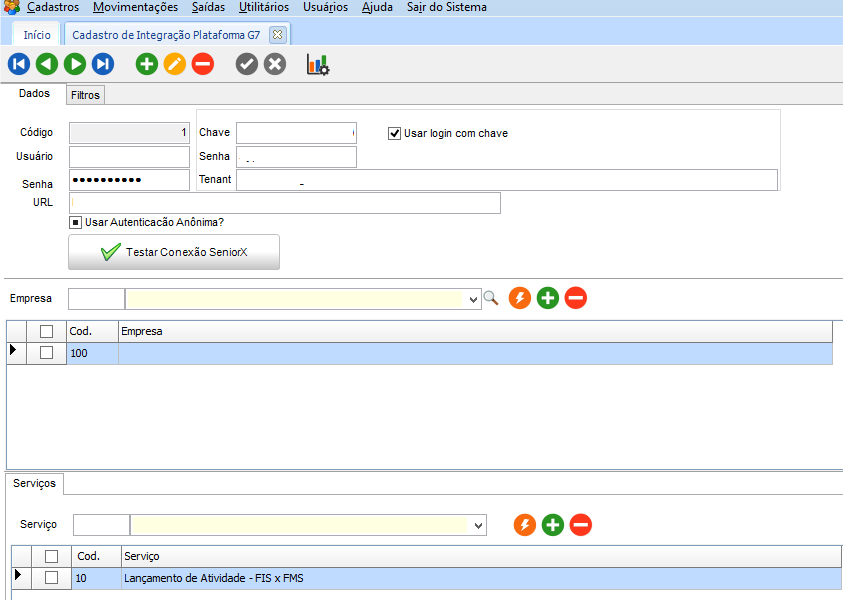Open the Ajuda menu

click(x=377, y=7)
